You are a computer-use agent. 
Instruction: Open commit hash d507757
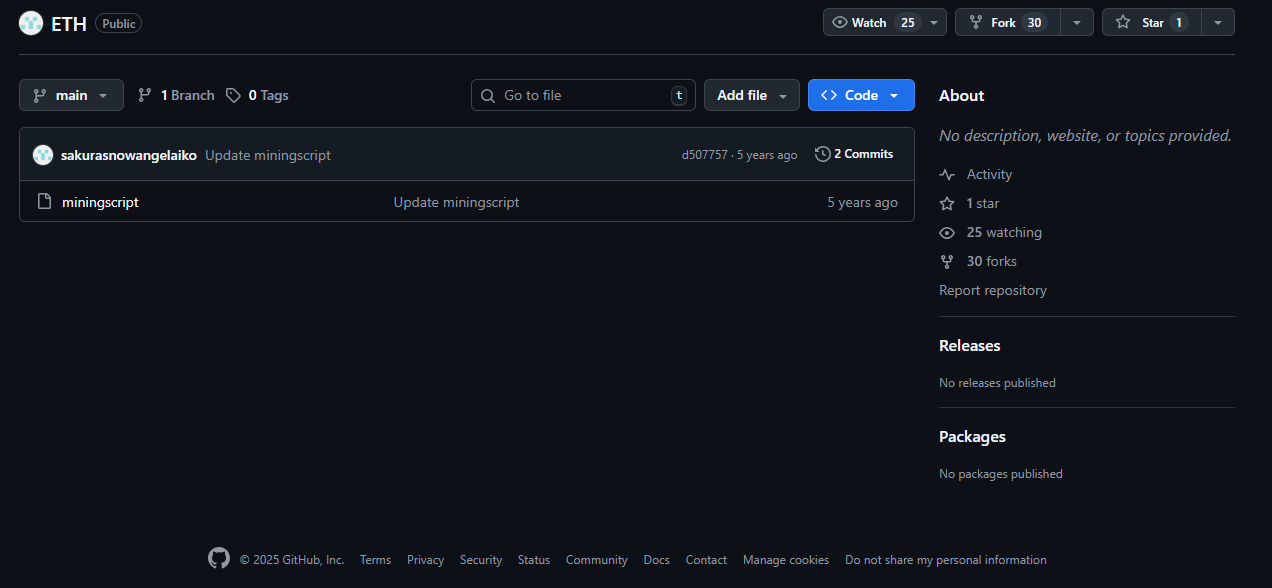[705, 155]
